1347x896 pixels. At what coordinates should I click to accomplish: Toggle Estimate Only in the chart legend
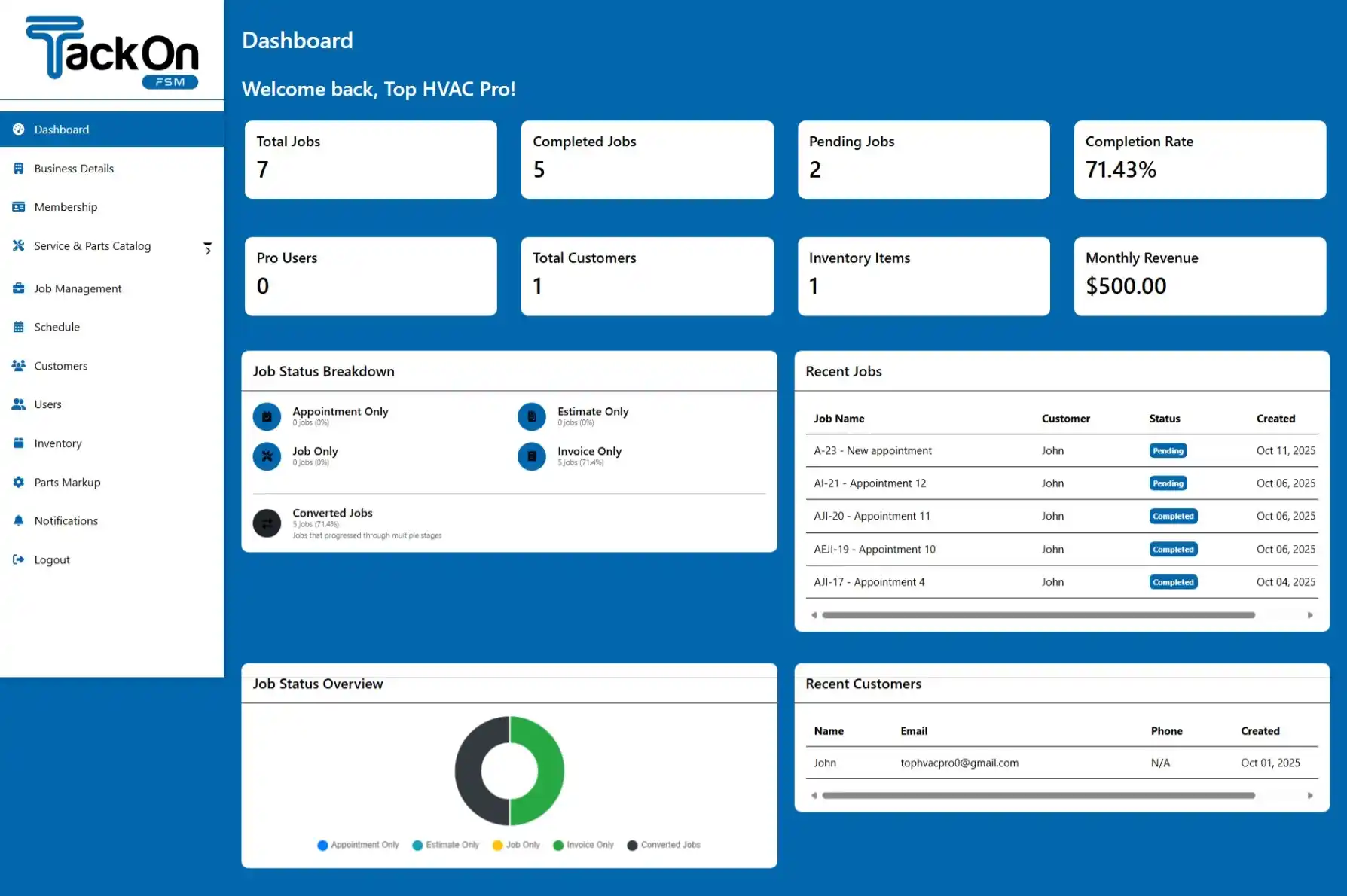[x=446, y=845]
